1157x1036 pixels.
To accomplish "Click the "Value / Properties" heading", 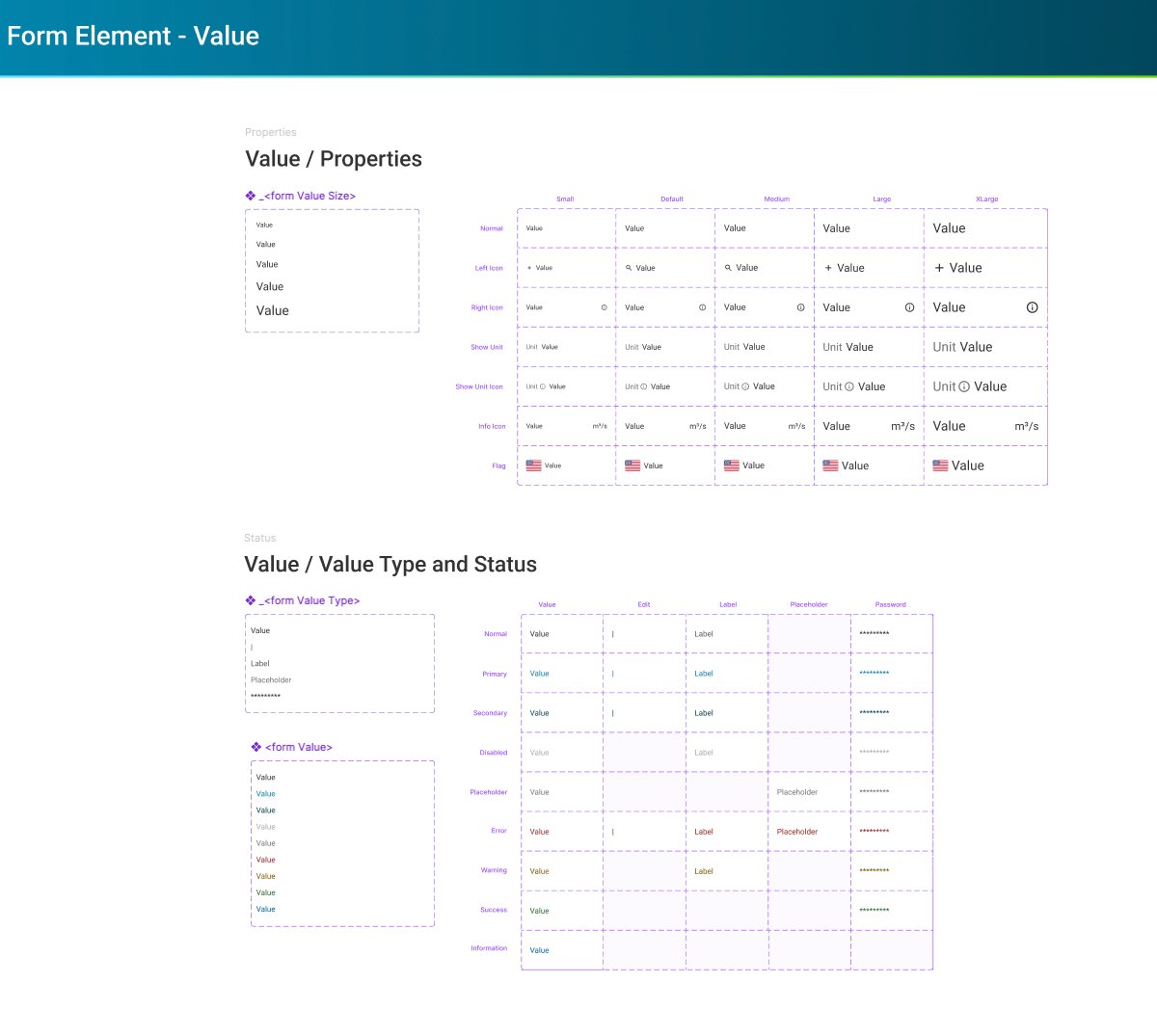I will 333,159.
